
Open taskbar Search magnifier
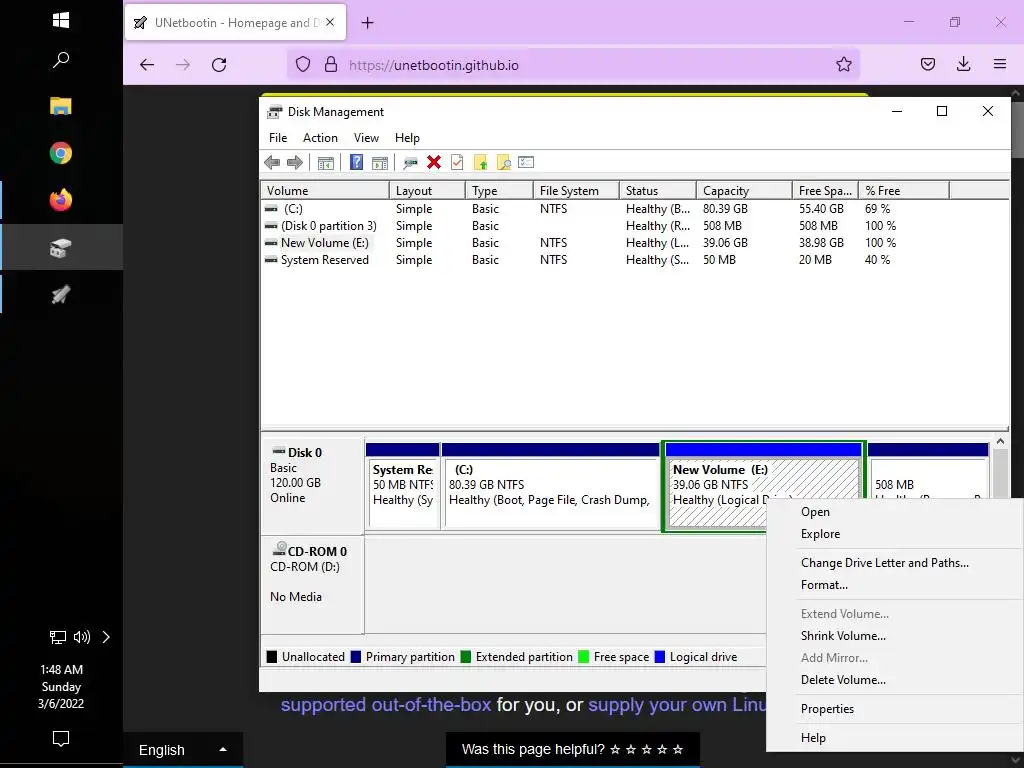click(61, 60)
